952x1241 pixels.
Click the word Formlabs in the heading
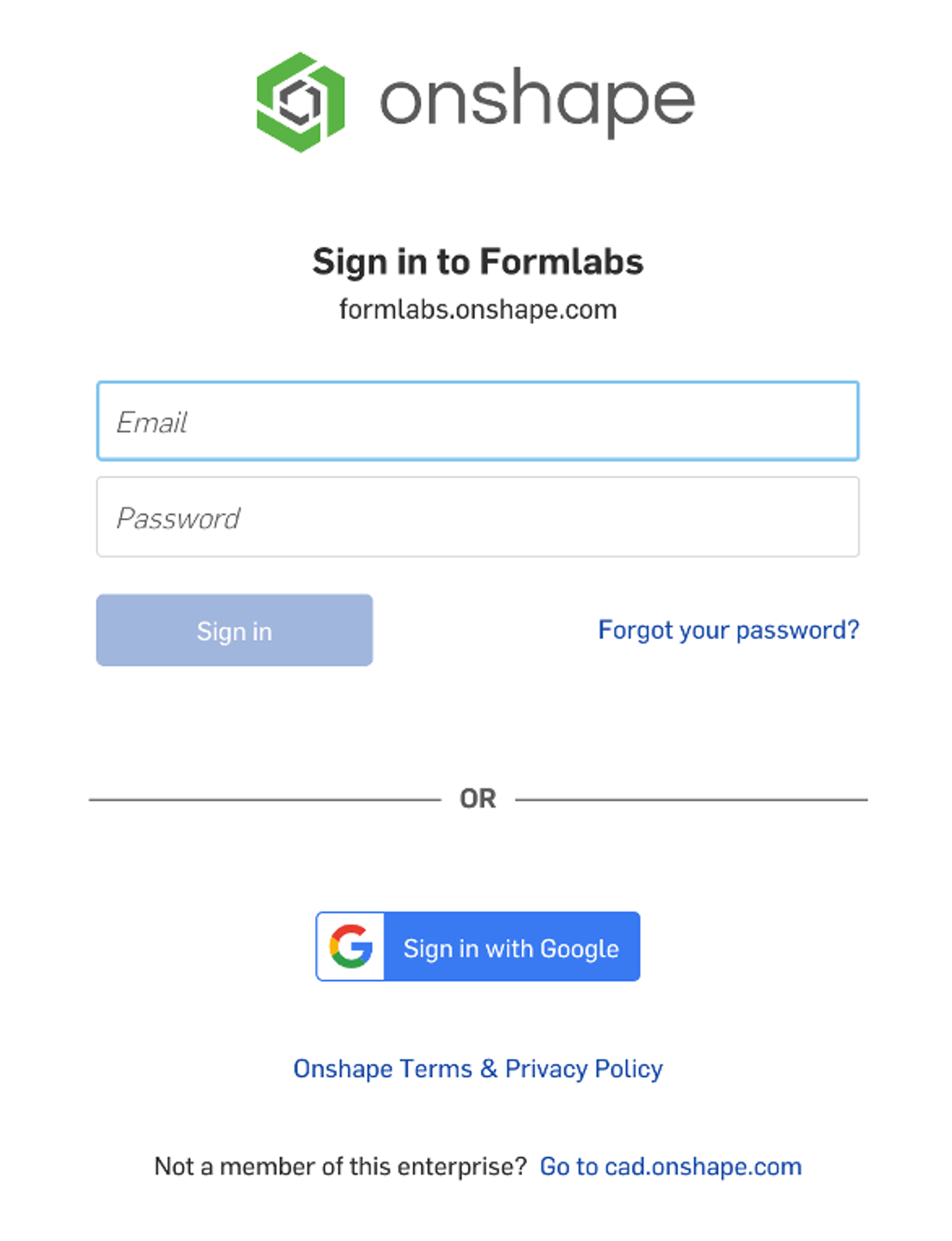[562, 262]
